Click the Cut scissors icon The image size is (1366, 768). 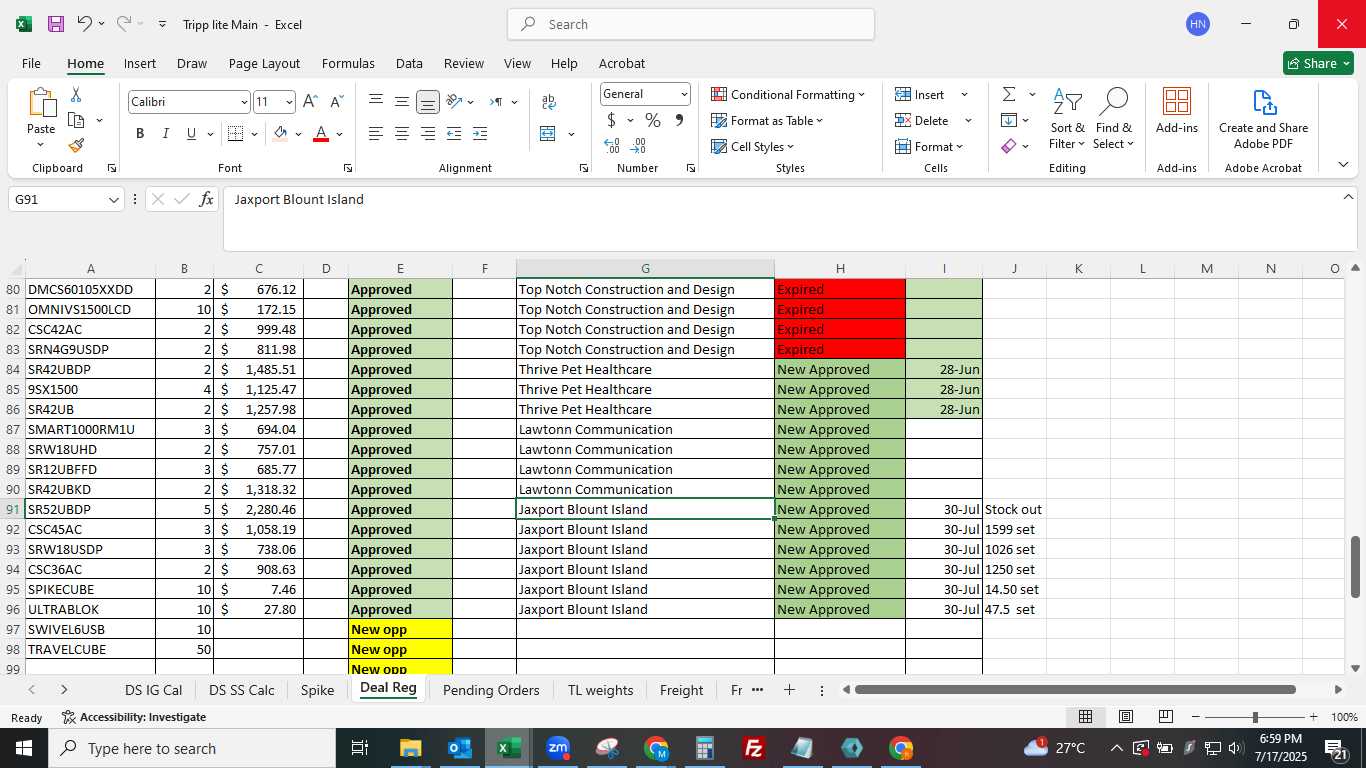pos(76,95)
